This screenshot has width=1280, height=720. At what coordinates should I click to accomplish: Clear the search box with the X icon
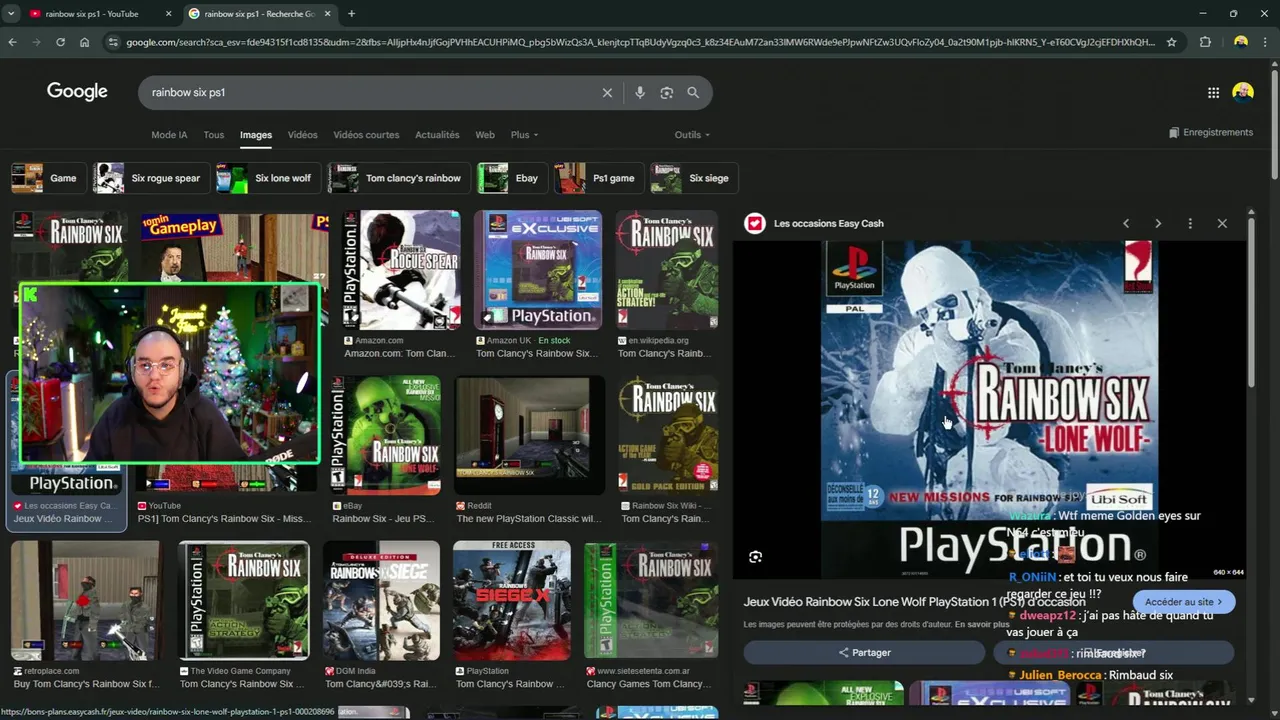(x=607, y=92)
